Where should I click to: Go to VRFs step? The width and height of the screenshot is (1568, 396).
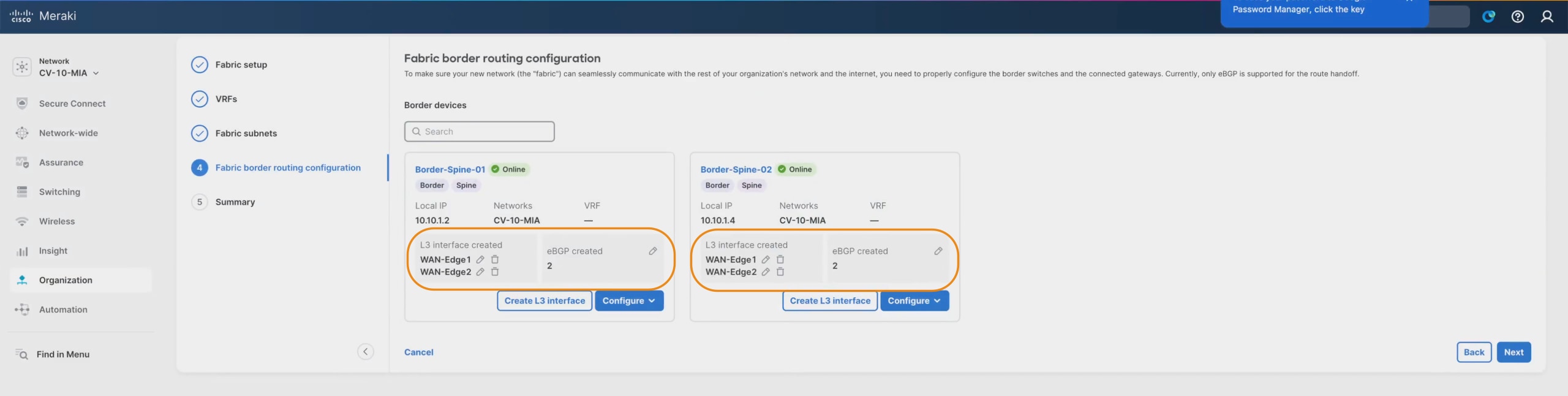pos(226,99)
